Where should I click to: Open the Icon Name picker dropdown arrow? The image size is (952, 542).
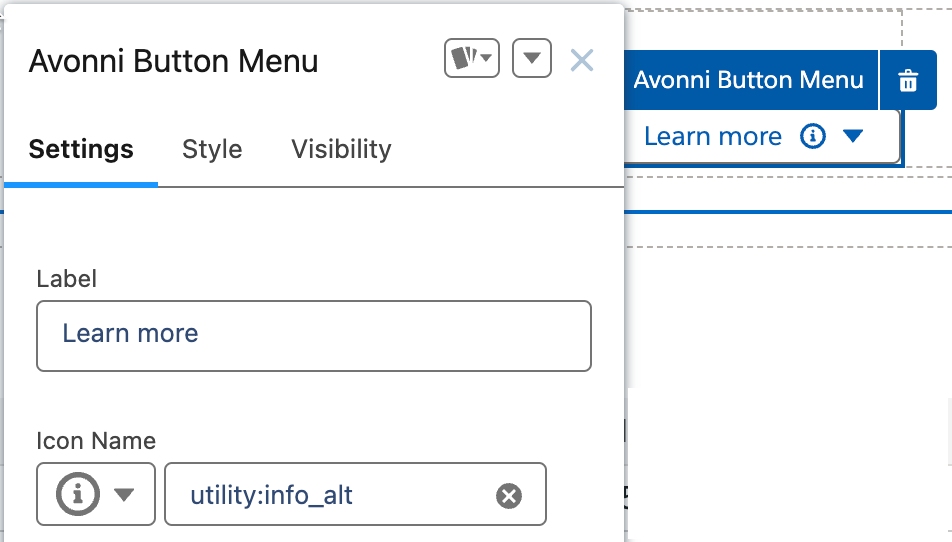[x=124, y=494]
